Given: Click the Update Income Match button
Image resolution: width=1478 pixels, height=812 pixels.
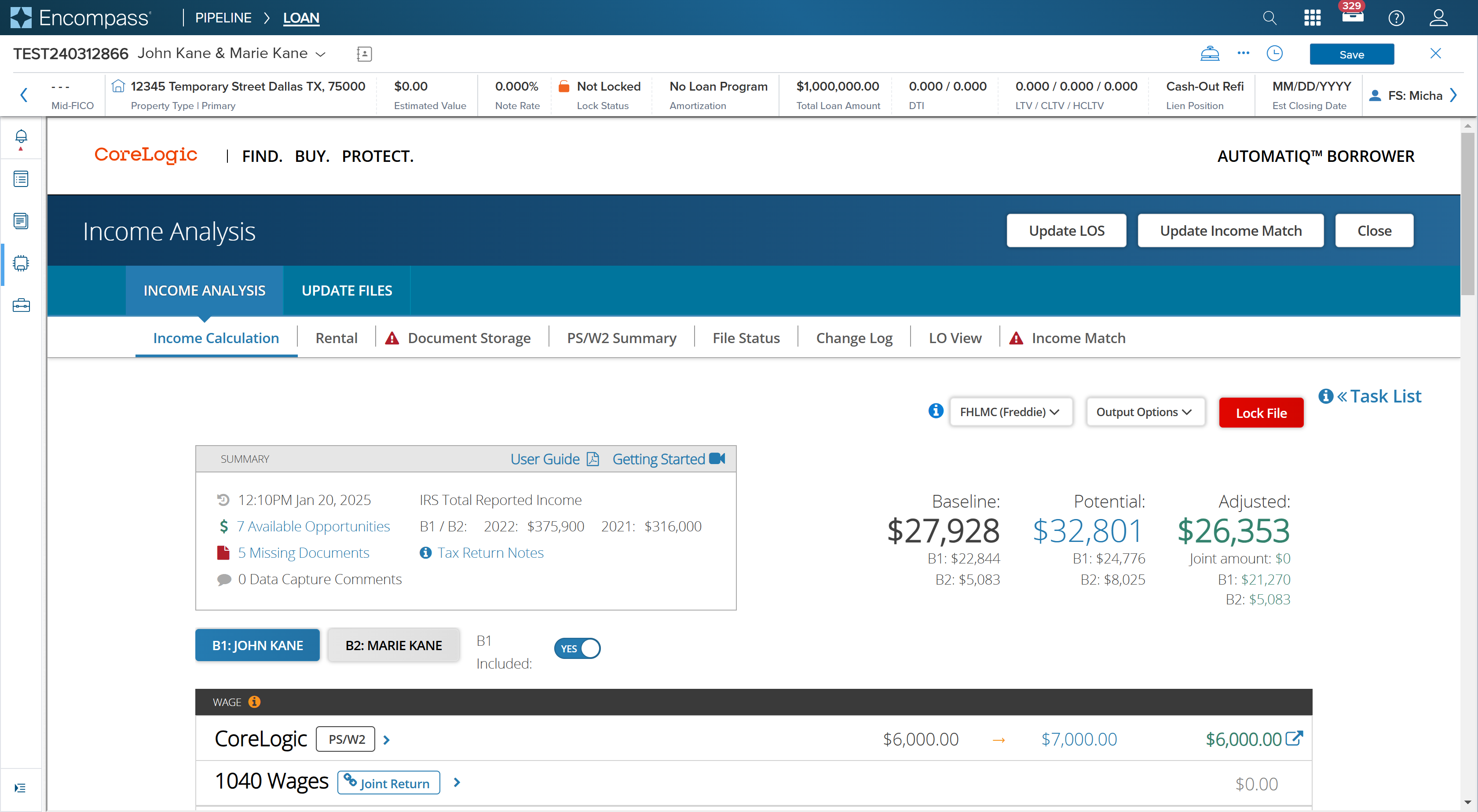Looking at the screenshot, I should 1230,230.
